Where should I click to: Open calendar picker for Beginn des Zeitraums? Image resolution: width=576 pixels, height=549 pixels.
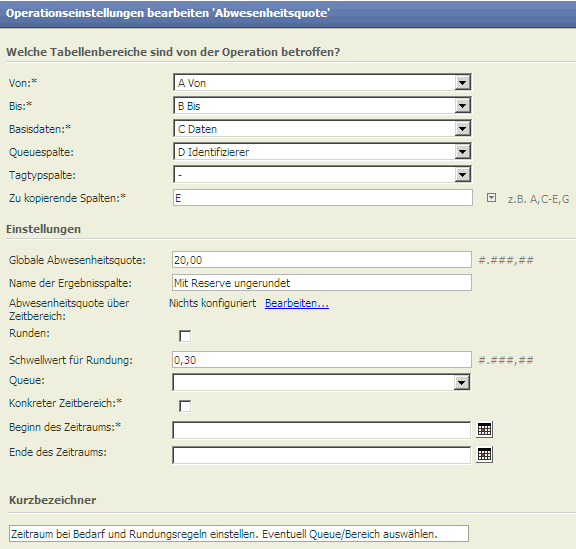coord(484,429)
